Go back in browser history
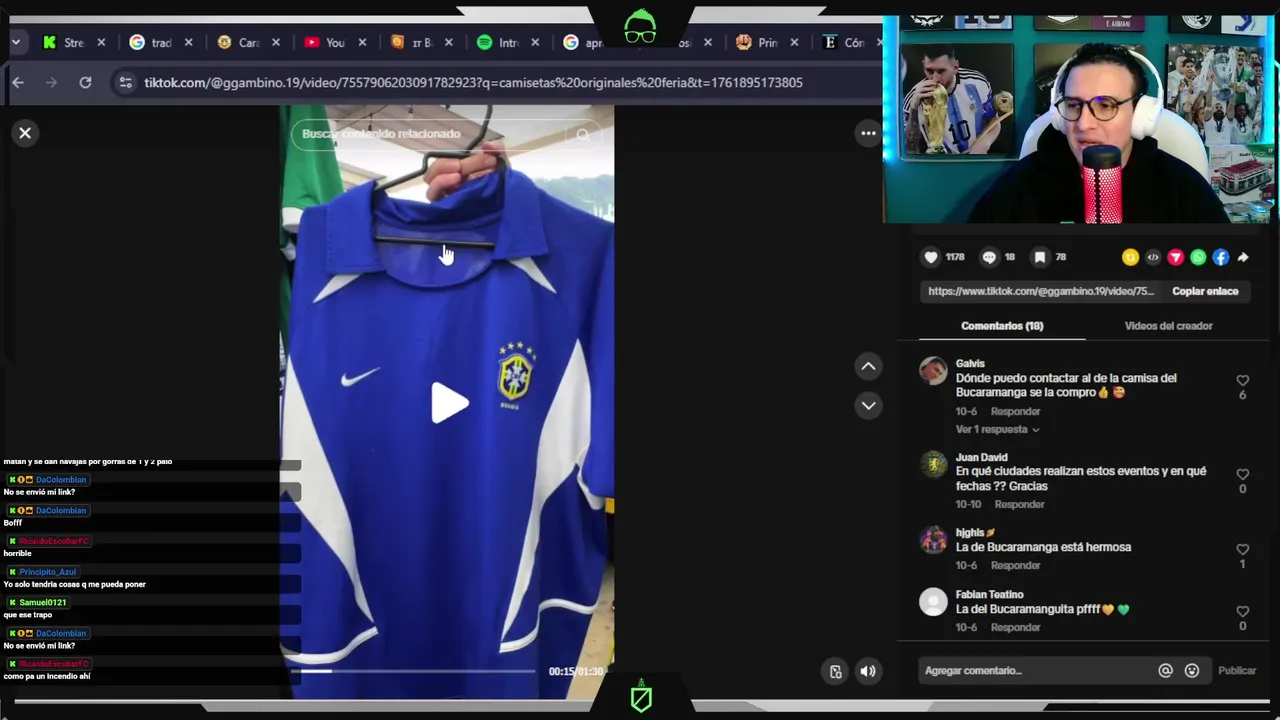The width and height of the screenshot is (1280, 720). [18, 82]
